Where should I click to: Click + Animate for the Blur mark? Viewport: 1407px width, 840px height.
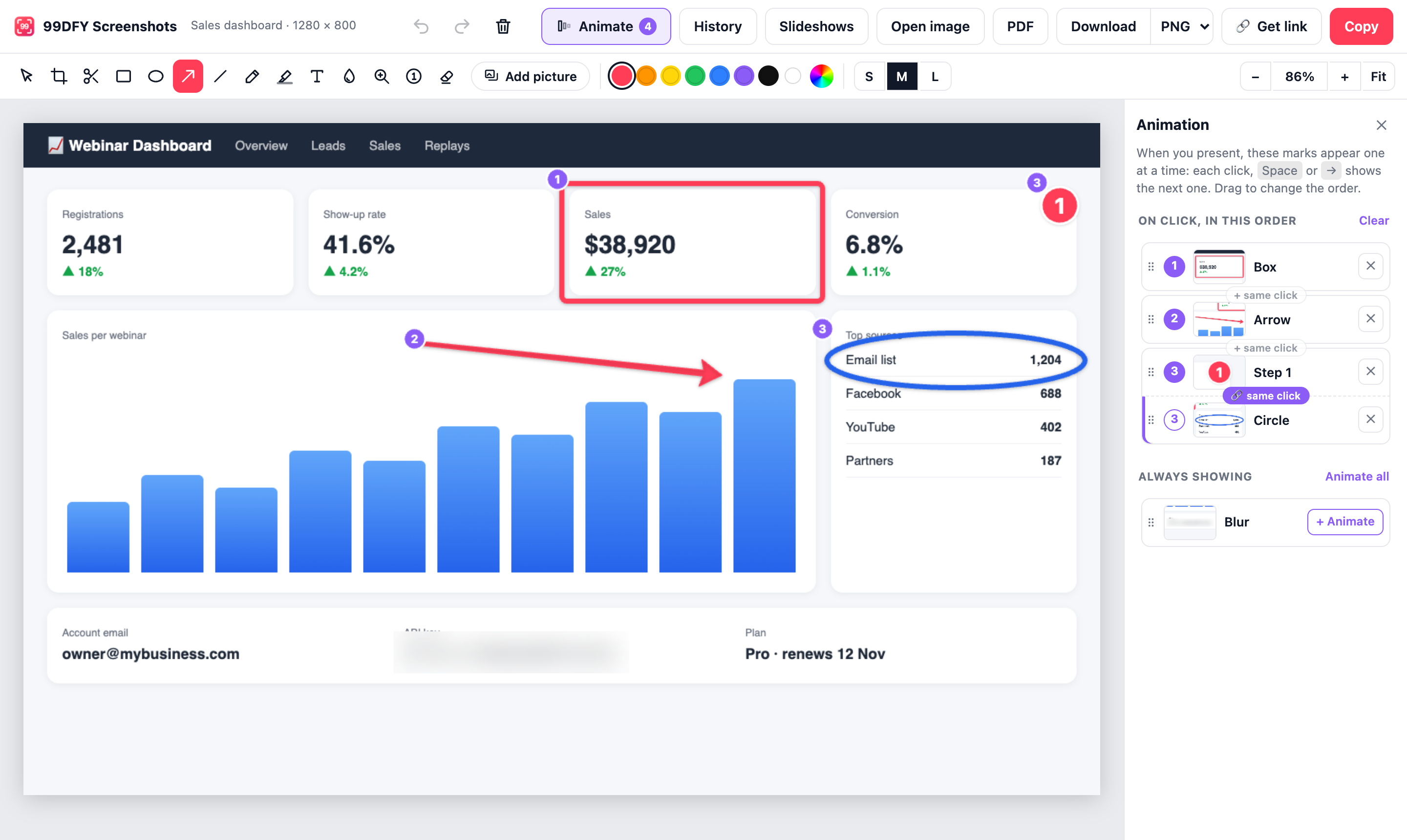click(x=1345, y=521)
